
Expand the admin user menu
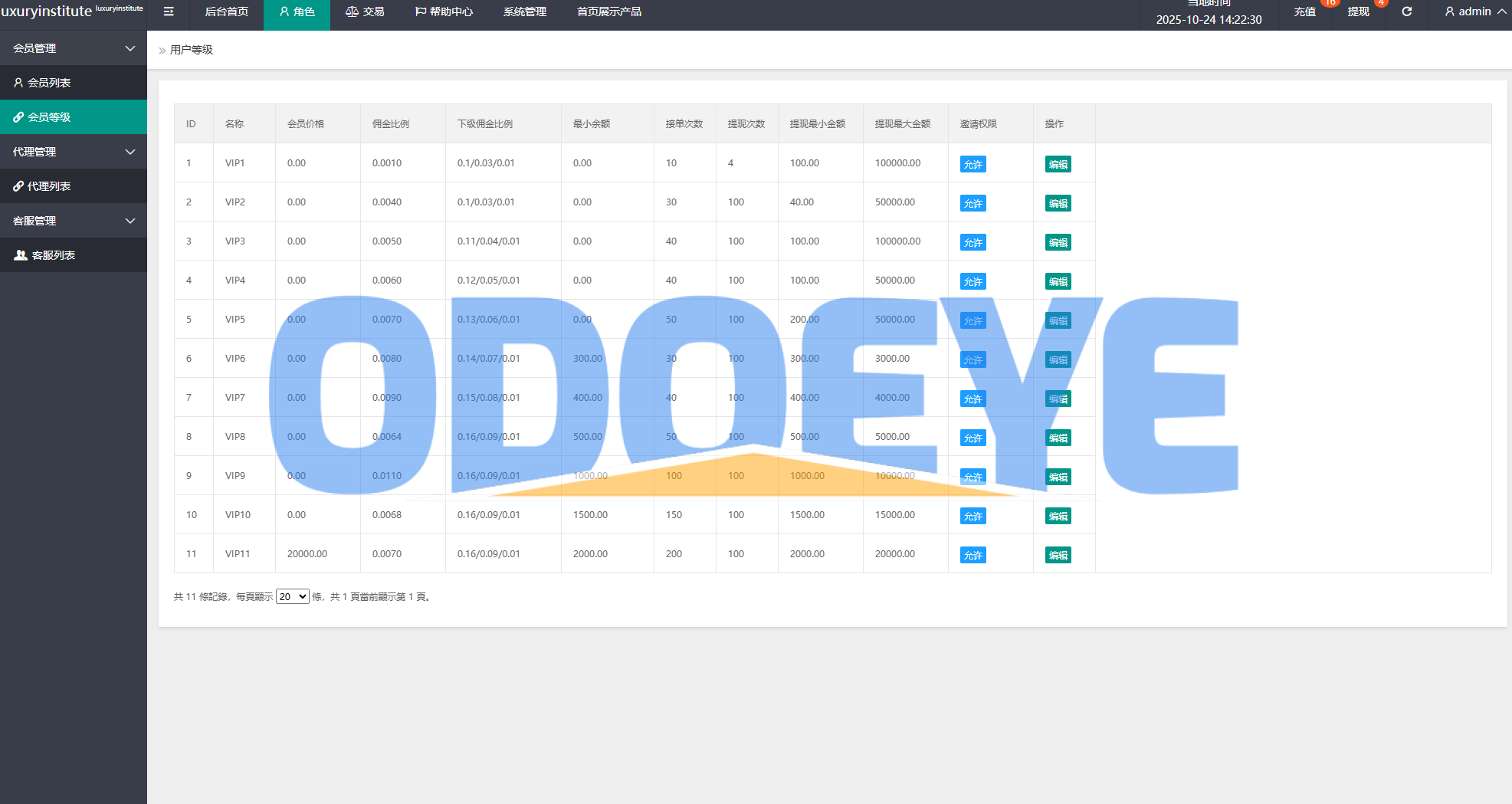pos(1474,11)
